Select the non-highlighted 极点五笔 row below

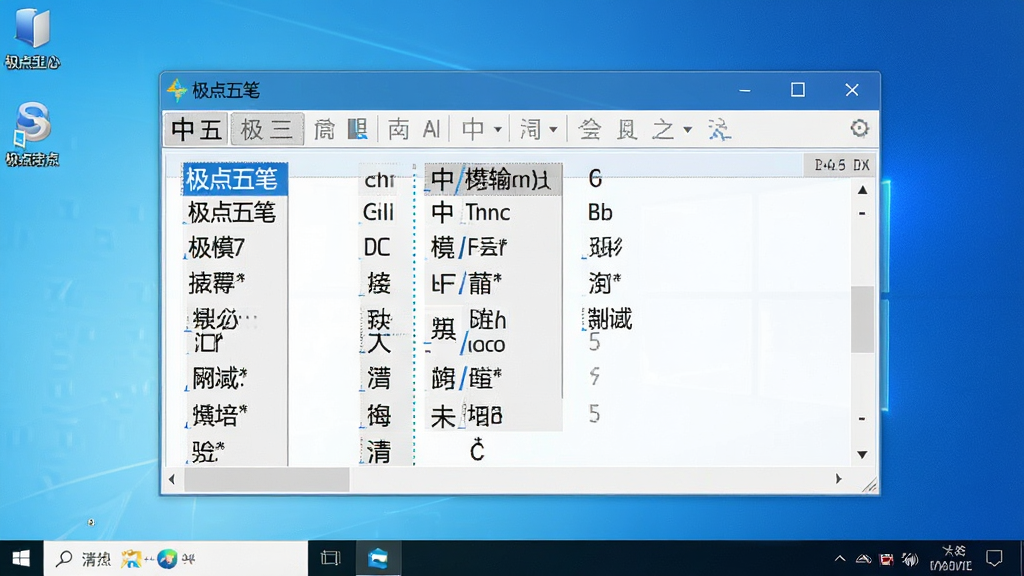point(234,213)
